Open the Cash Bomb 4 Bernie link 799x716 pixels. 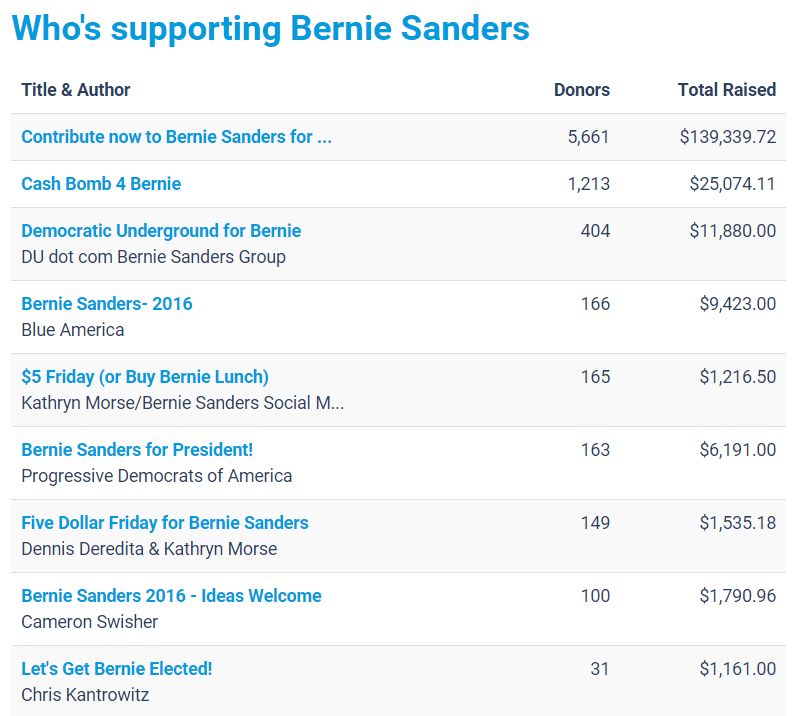pos(101,184)
